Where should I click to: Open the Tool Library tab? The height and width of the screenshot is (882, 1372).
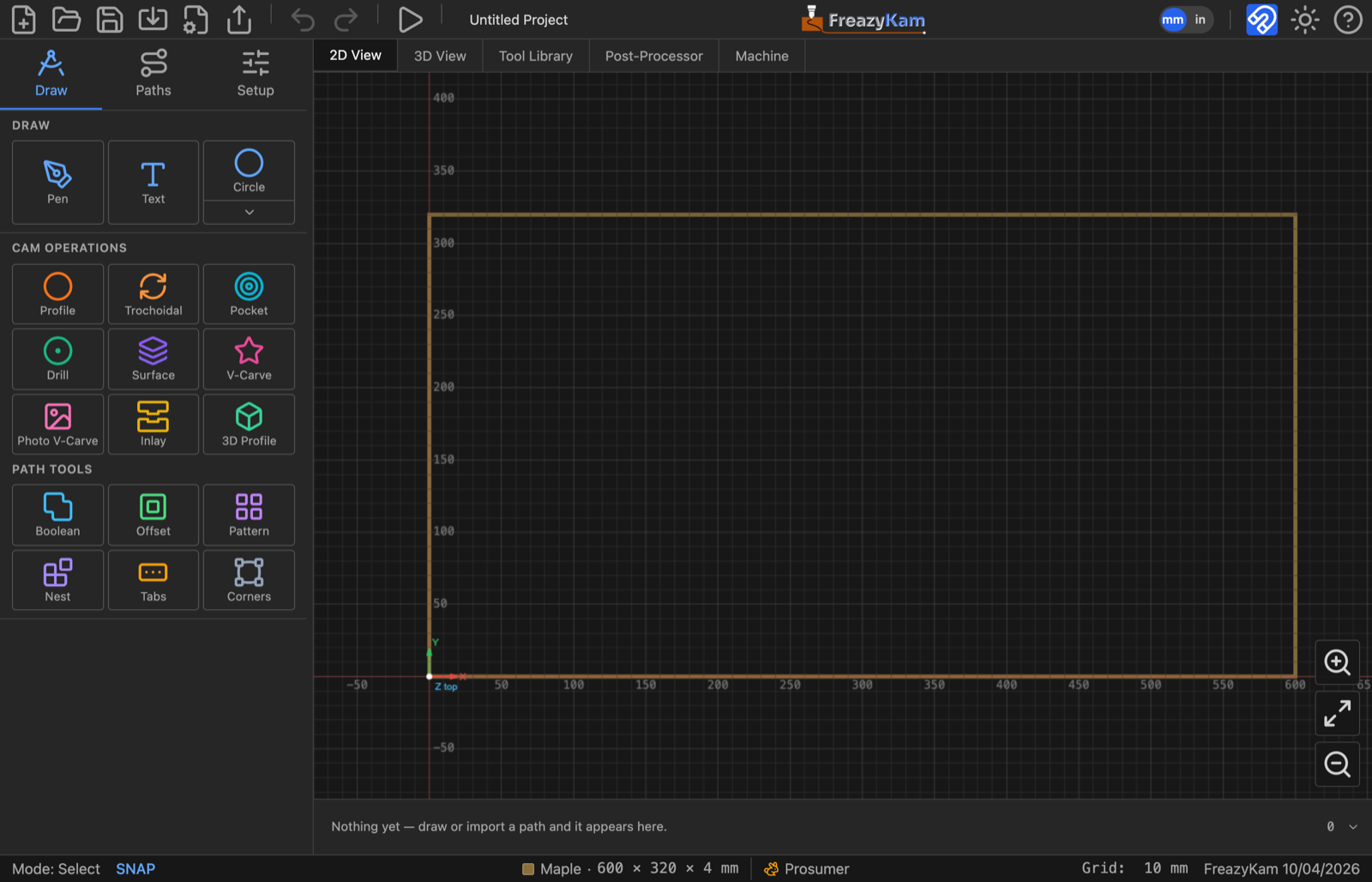click(x=536, y=56)
